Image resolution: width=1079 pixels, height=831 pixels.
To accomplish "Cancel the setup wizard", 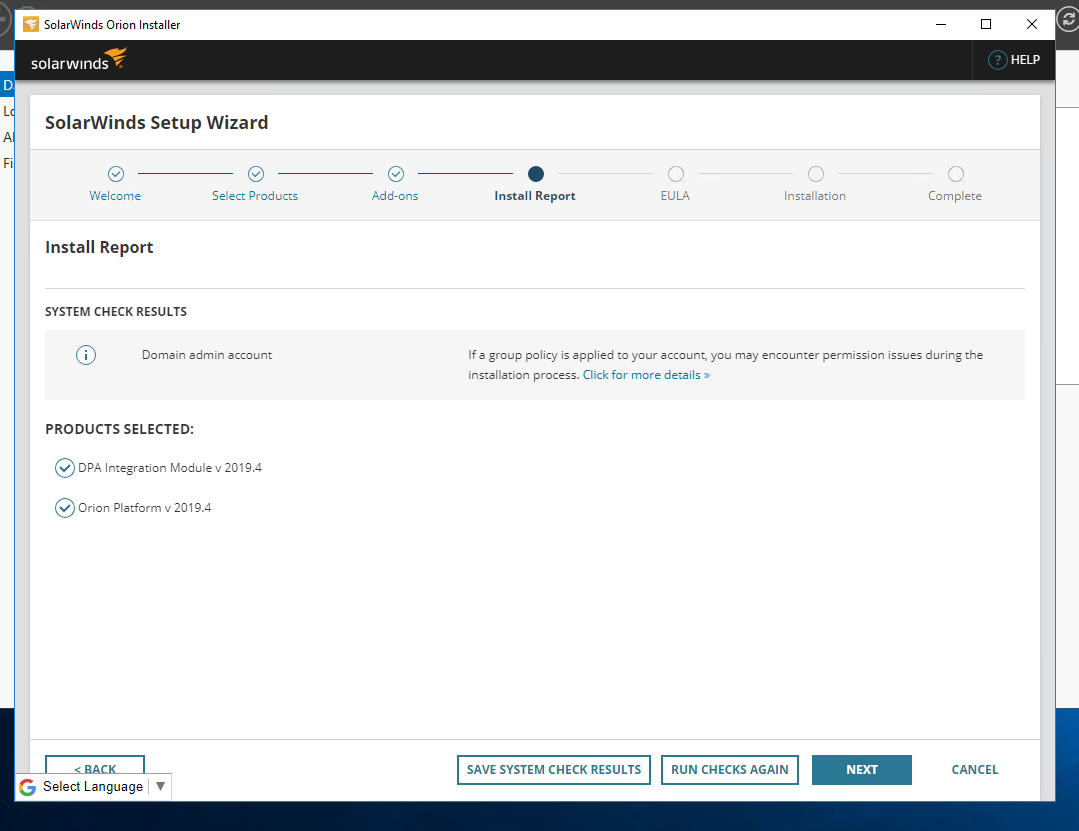I will [974, 770].
